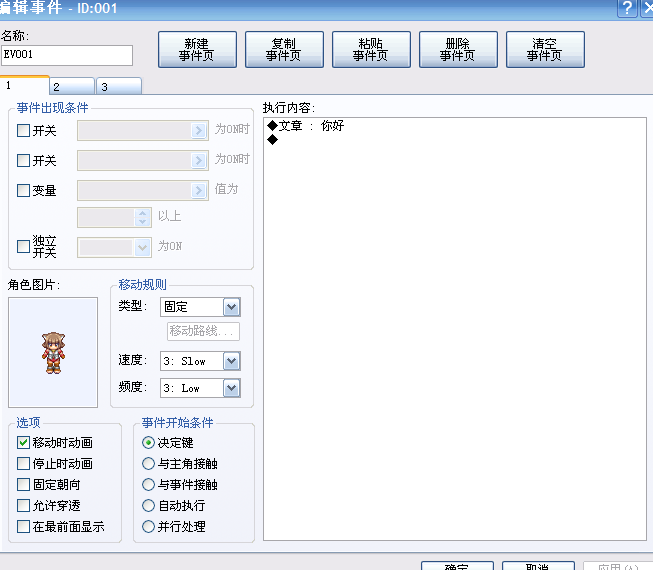Image resolution: width=653 pixels, height=570 pixels.
Task: Click the help question mark button
Action: pos(627,8)
